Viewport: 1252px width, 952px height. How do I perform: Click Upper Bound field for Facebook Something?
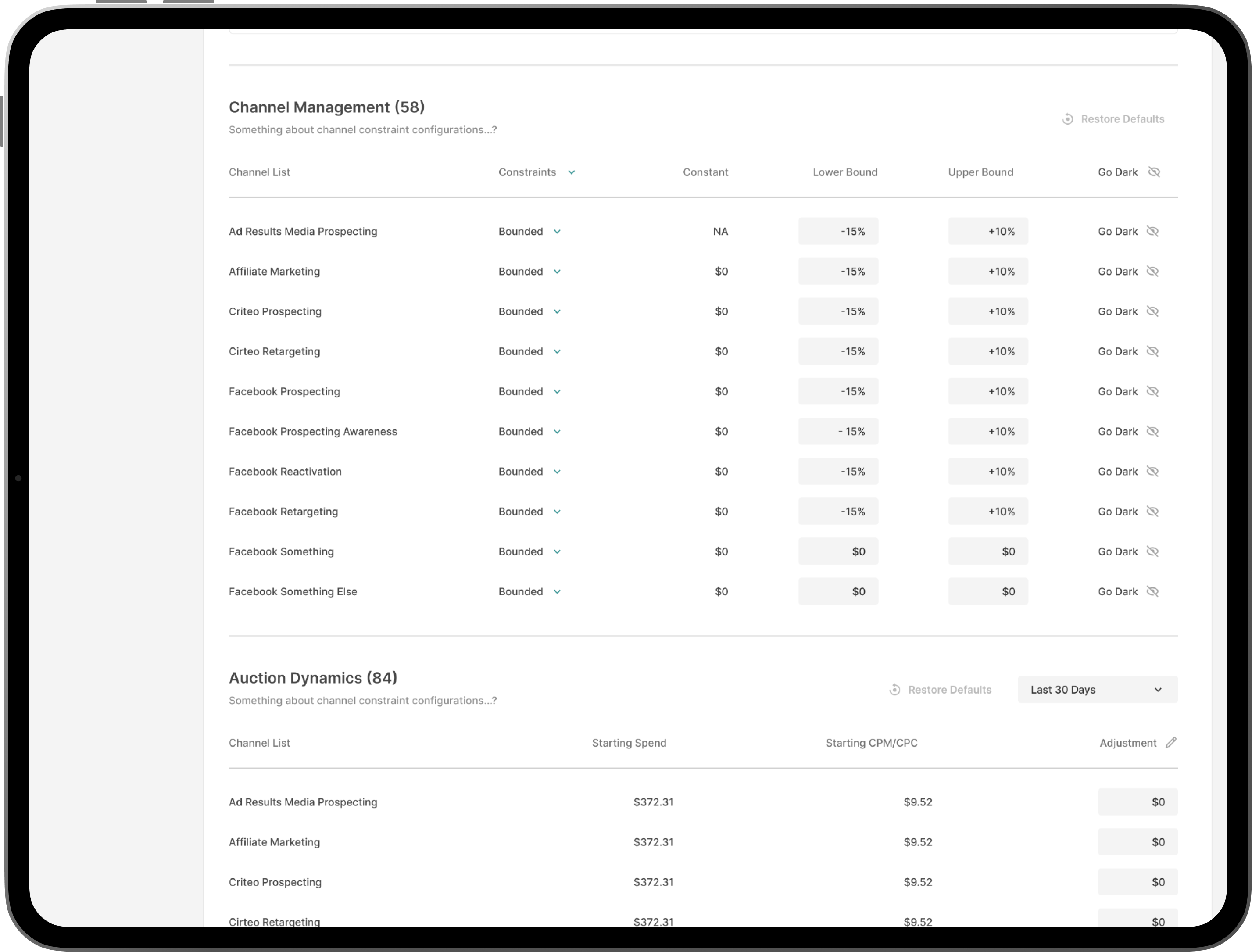click(x=987, y=551)
